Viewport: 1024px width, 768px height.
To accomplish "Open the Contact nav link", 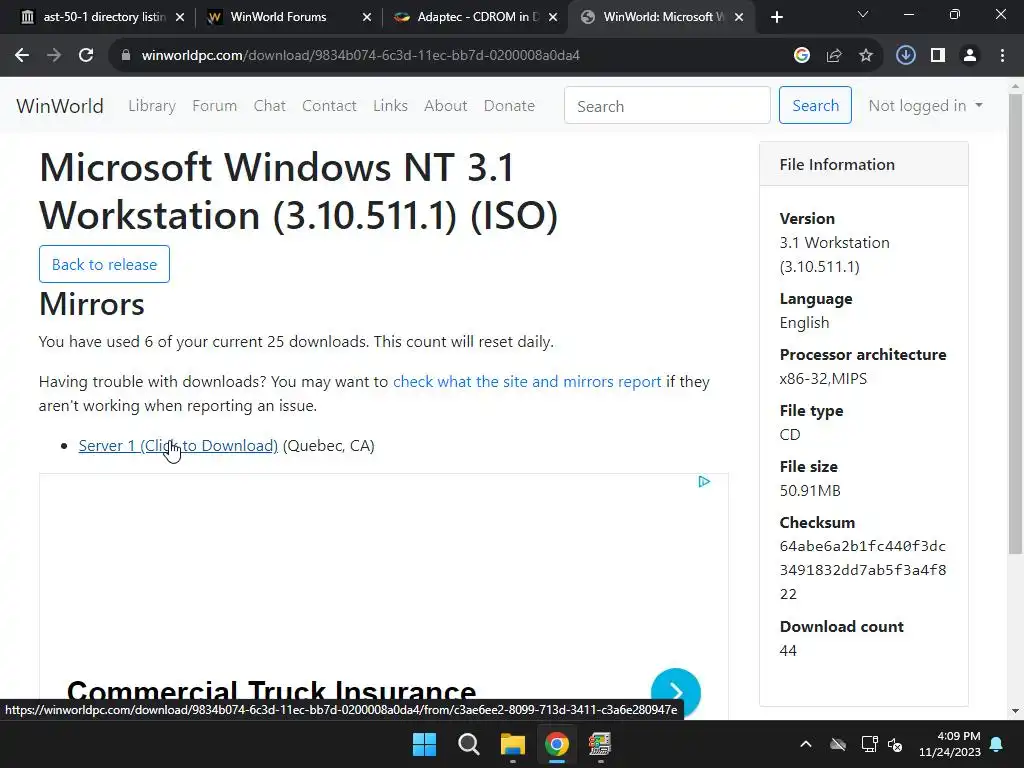I will click(x=329, y=106).
